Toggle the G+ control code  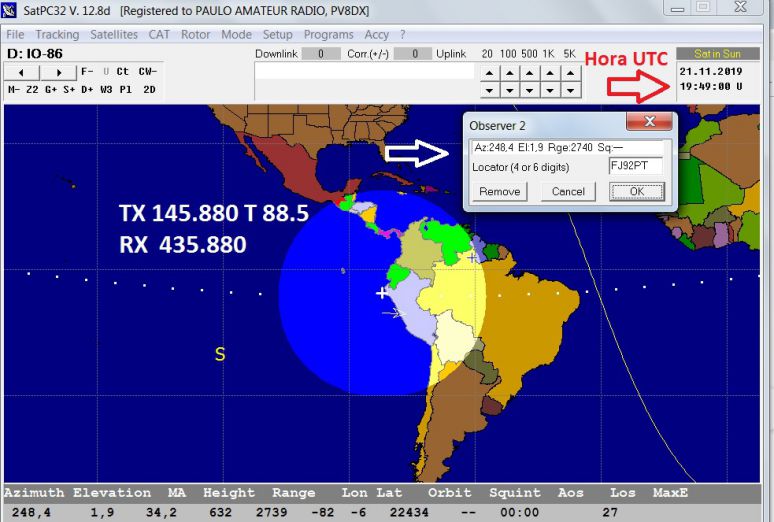tap(51, 89)
